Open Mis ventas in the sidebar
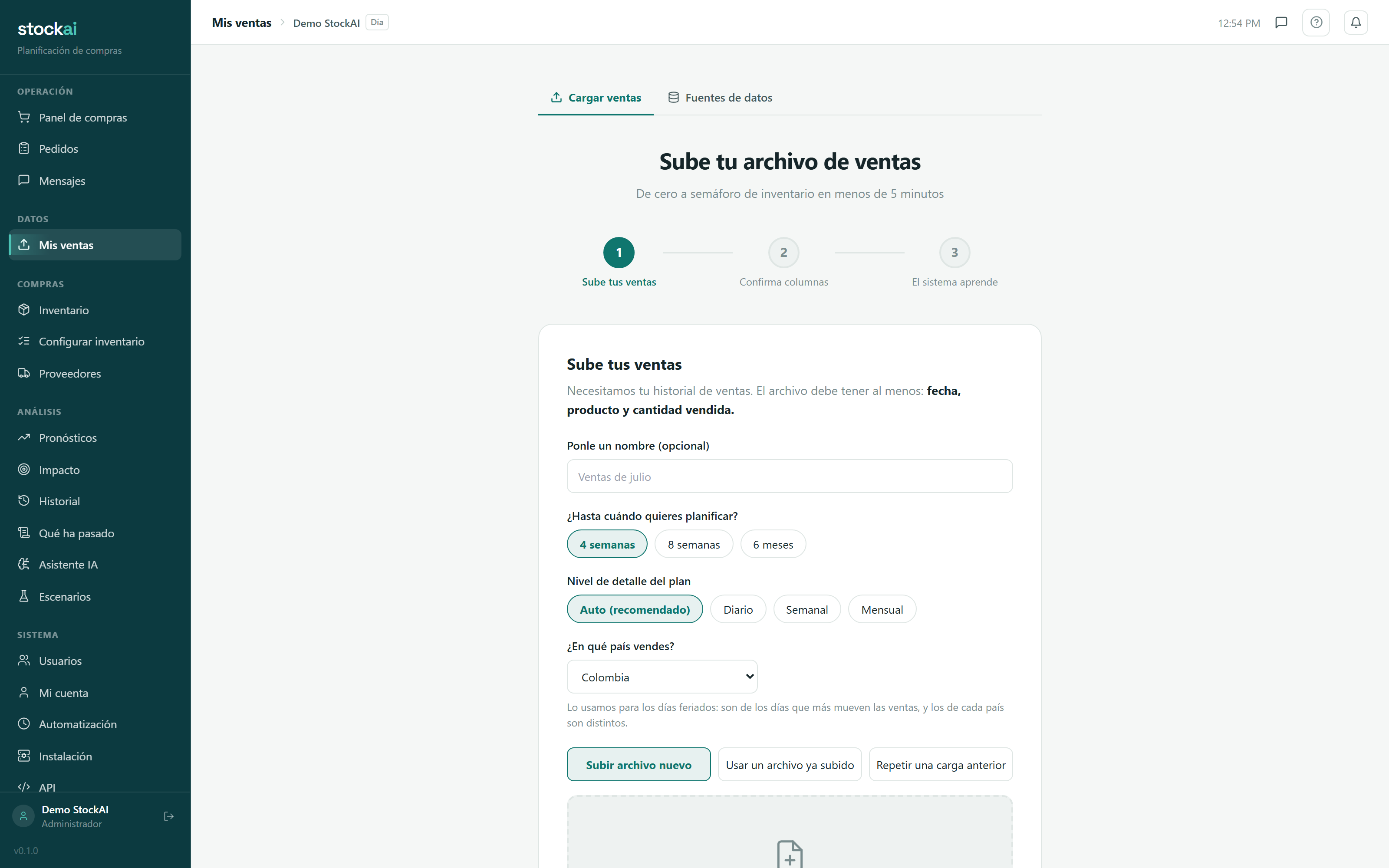The height and width of the screenshot is (868, 1389). [95, 245]
